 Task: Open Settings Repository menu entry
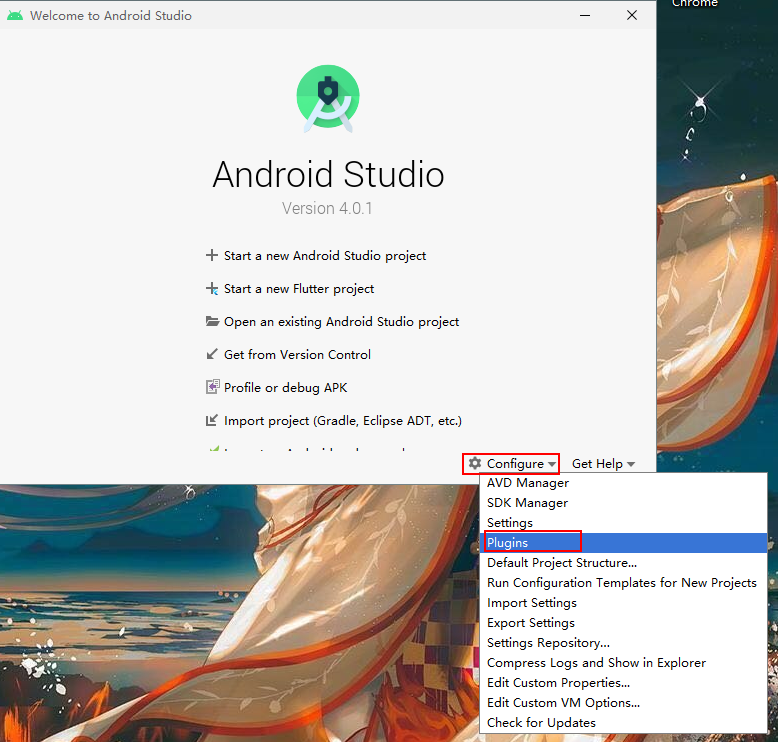point(623,643)
